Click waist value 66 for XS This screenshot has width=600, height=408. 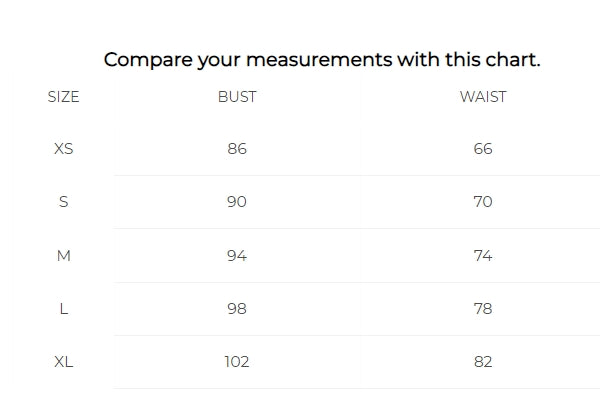[483, 149]
